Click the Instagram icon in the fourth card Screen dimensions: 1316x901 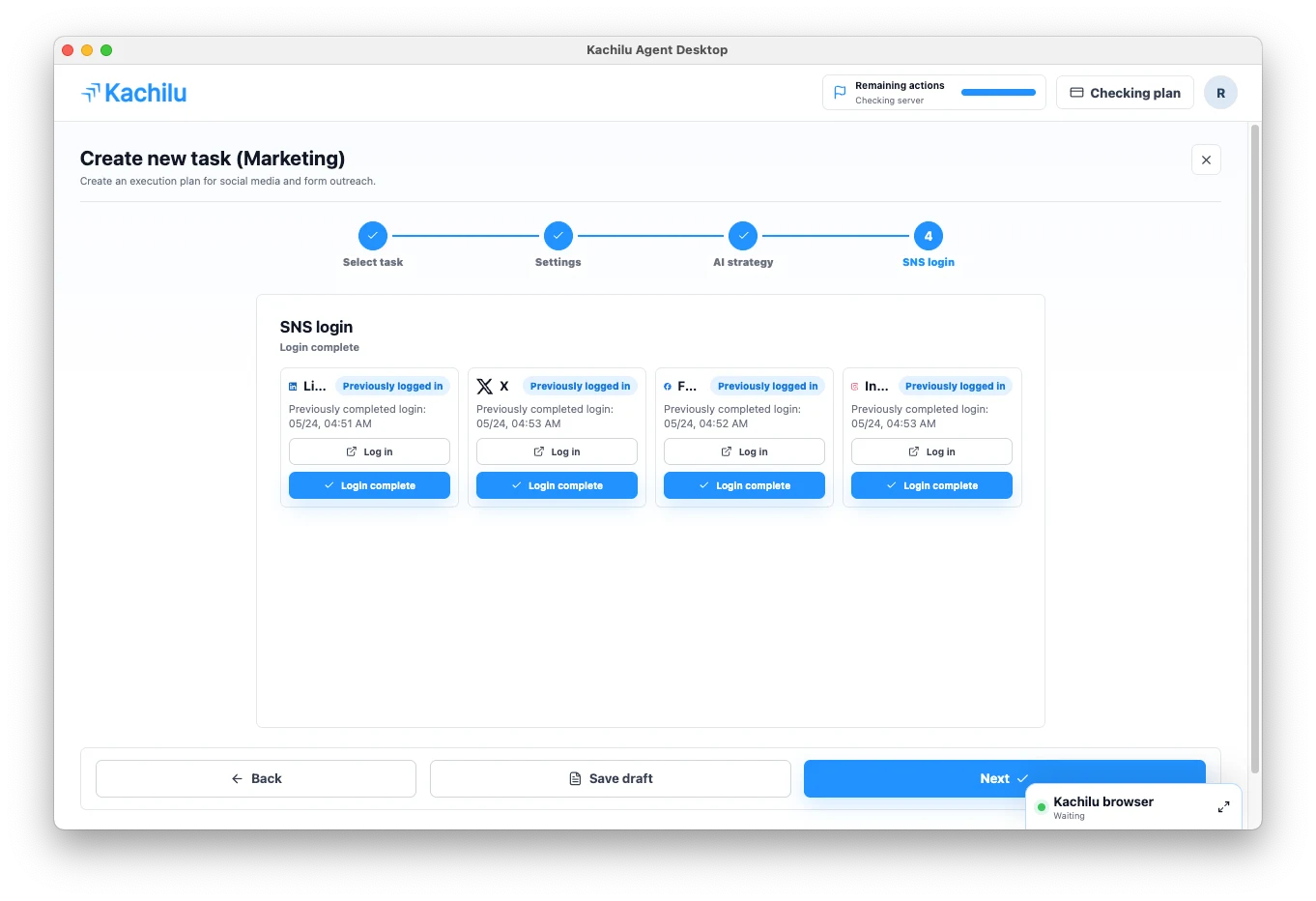[854, 387]
